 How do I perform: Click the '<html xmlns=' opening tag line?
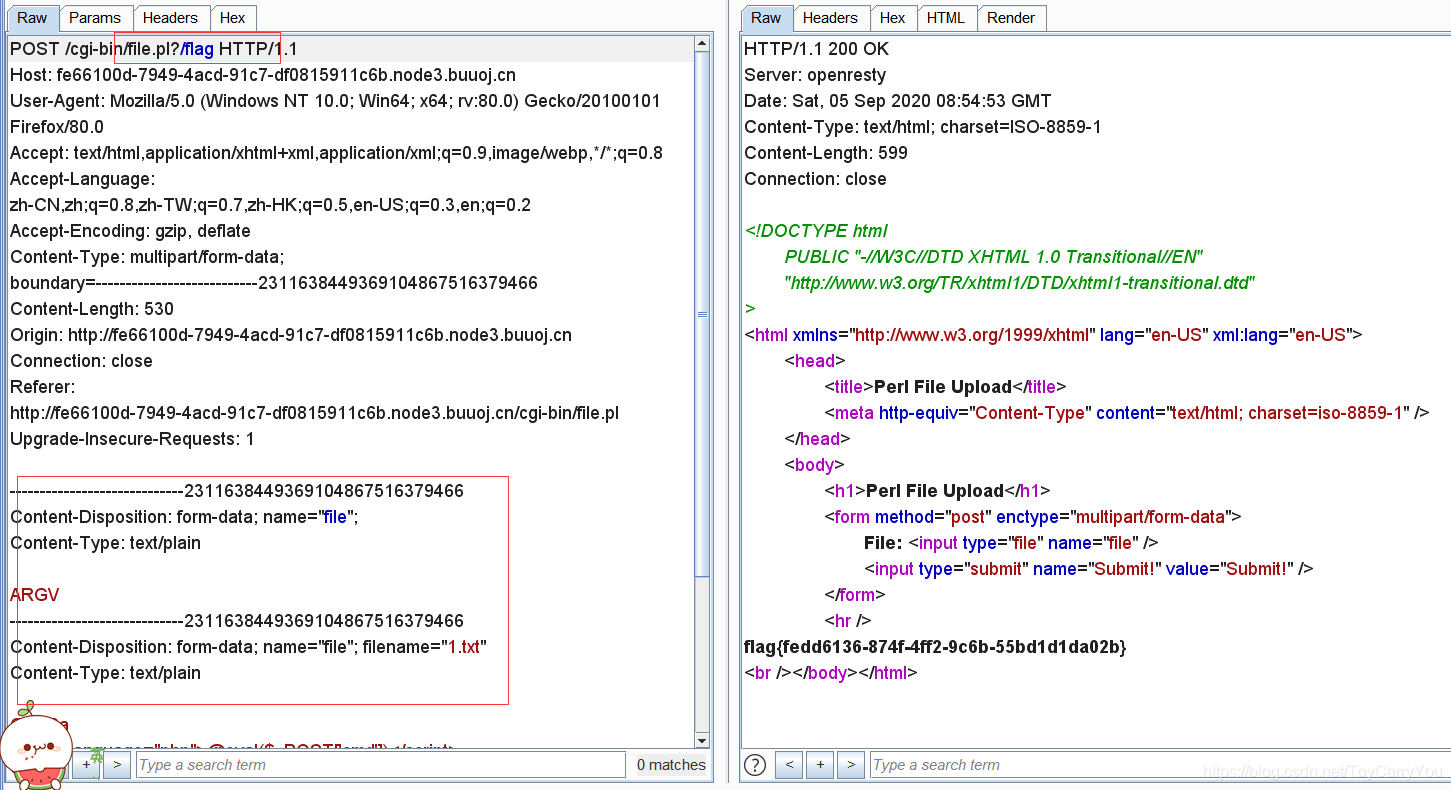[x=1053, y=335]
